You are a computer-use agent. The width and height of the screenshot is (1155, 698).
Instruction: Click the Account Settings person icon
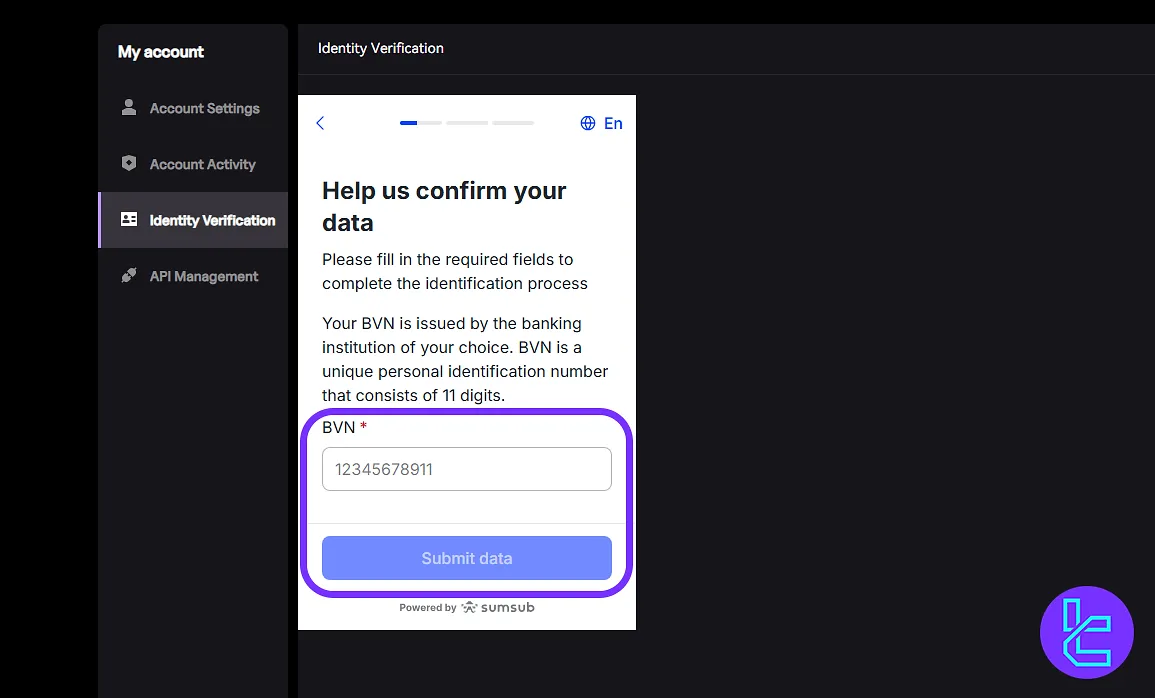pos(129,107)
